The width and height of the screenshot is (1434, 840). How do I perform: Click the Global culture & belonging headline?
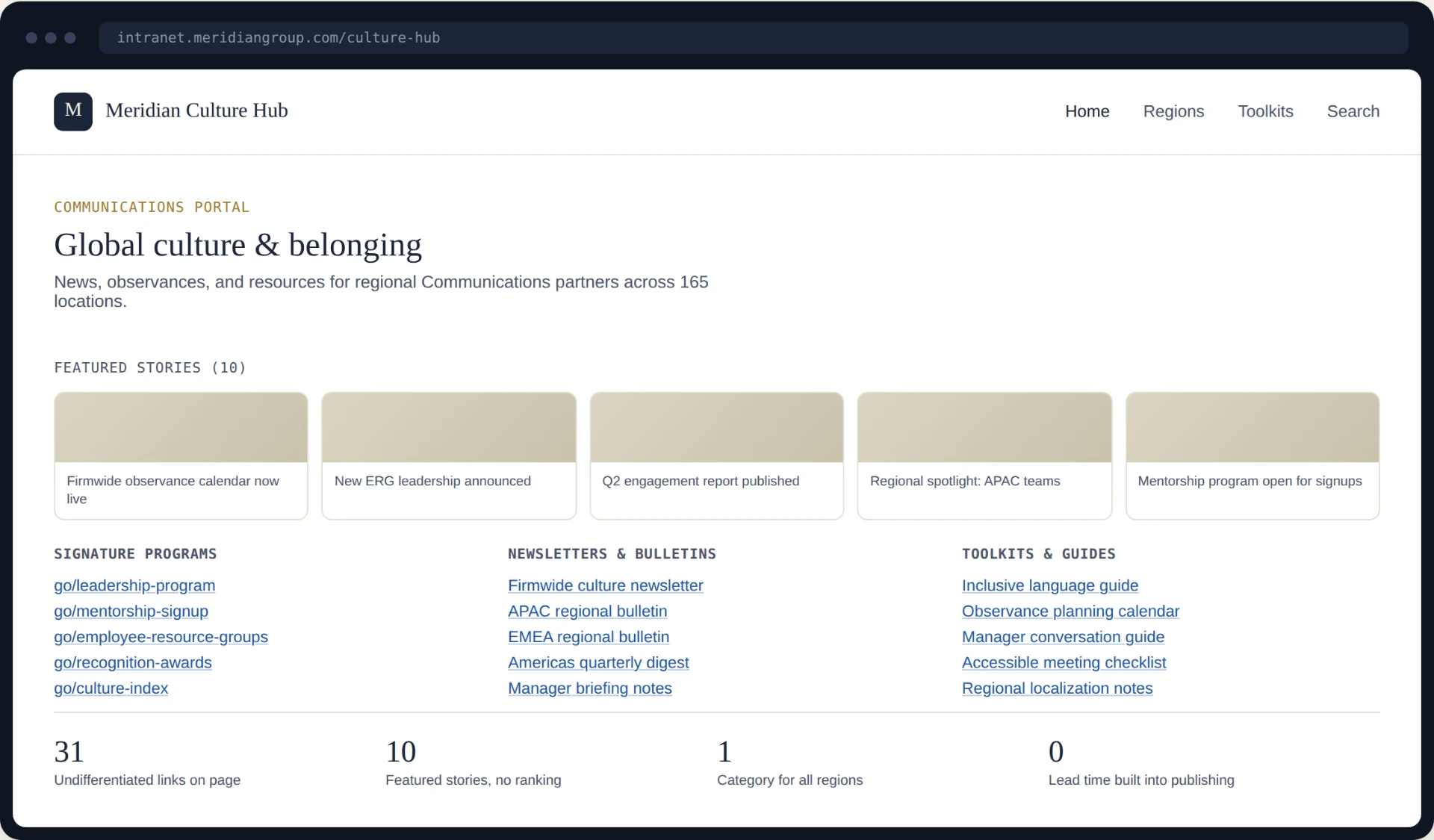click(x=238, y=245)
